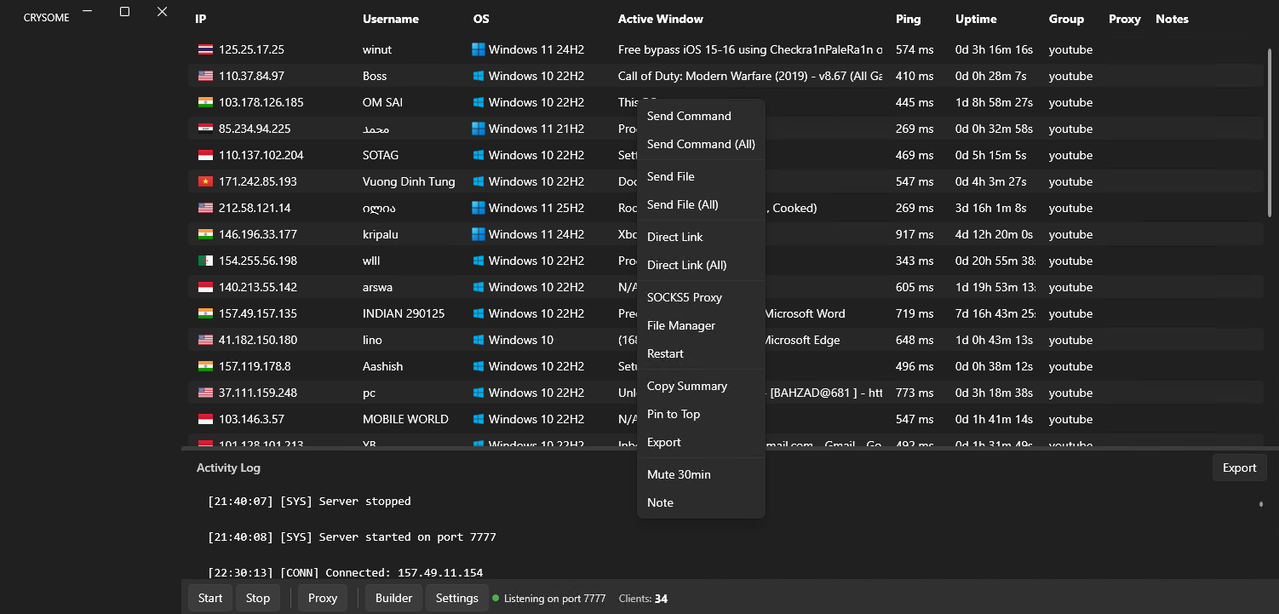This screenshot has width=1279, height=614.
Task: Click the flag icon next to 140.213.55.142
Action: pos(205,287)
